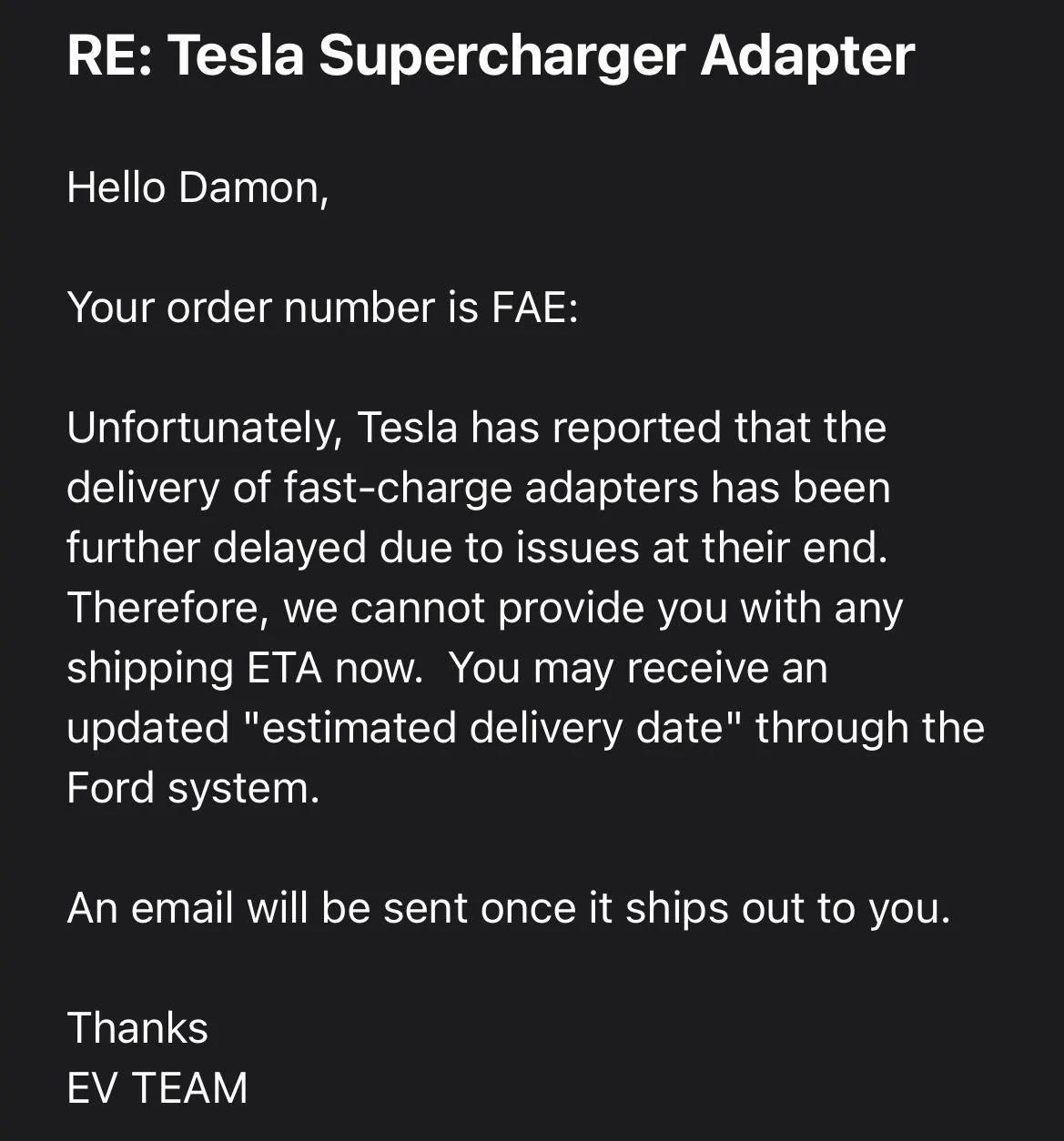Click the "Thanks" sign-off
The width and height of the screenshot is (1064, 1141).
coord(137,1028)
